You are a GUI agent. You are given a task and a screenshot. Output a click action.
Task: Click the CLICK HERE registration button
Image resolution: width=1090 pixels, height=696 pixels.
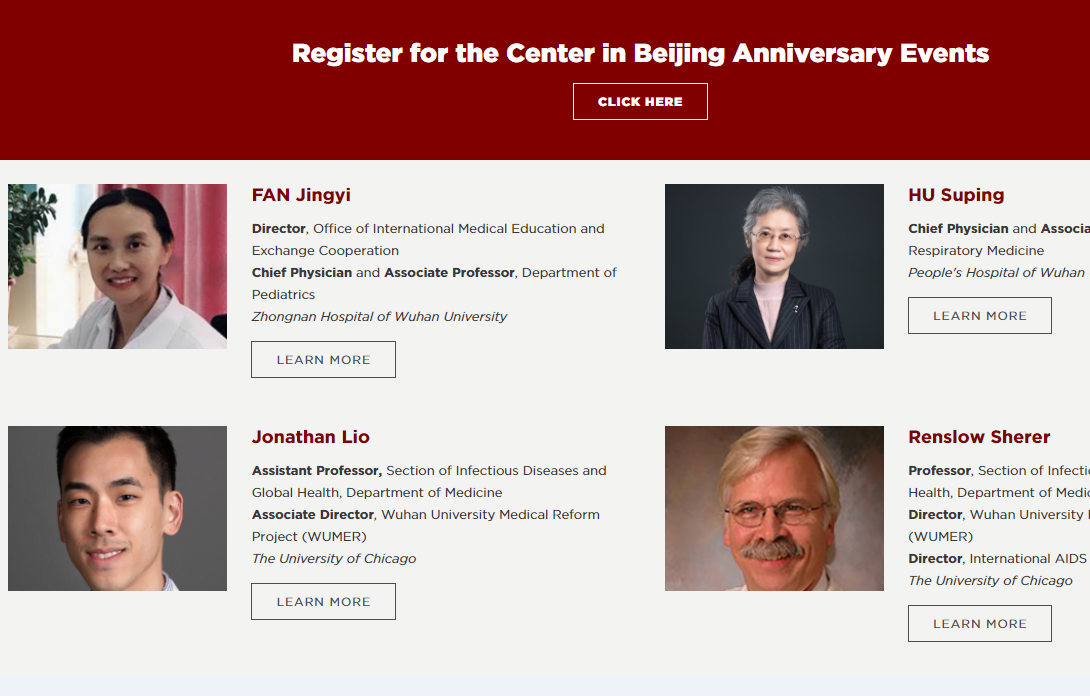[640, 102]
